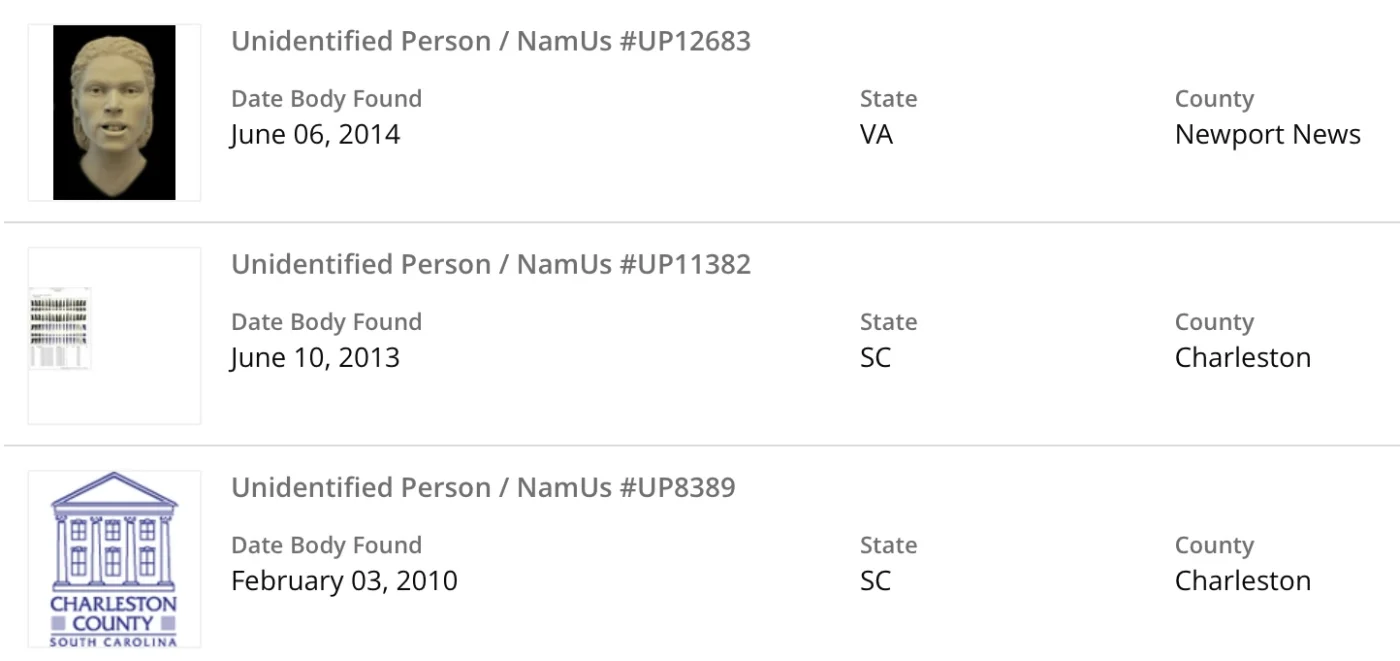The image size is (1400, 661).
Task: Open case Unidentified Person NamUs #UP12683
Action: pyautogui.click(x=490, y=41)
